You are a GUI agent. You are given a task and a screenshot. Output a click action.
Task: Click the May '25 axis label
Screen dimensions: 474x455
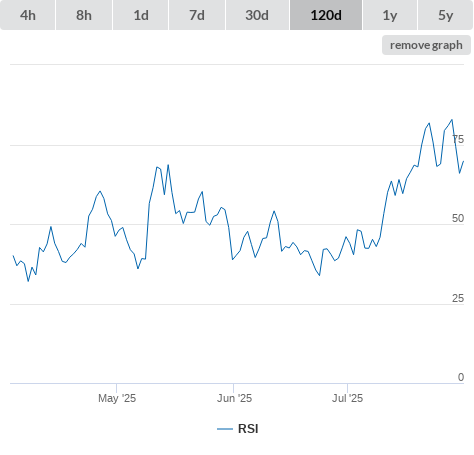[x=117, y=398]
